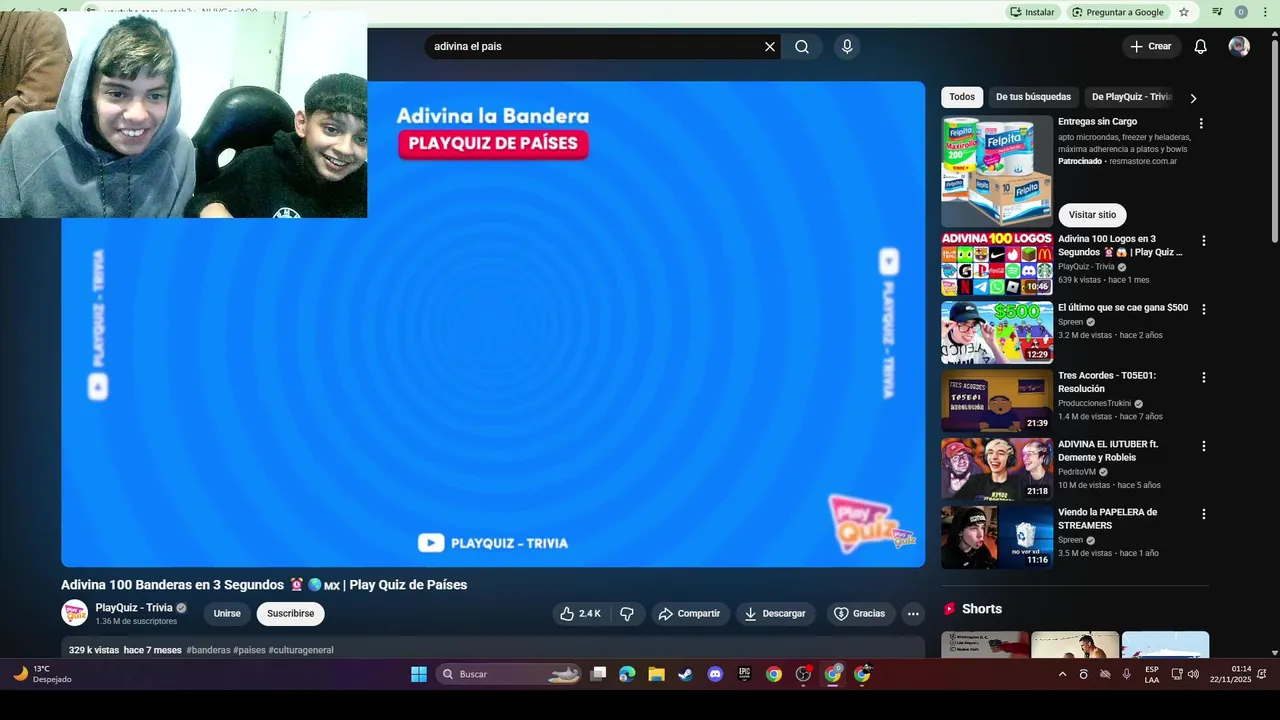Click Instalar in the address bar
1280x720 pixels.
(1032, 12)
